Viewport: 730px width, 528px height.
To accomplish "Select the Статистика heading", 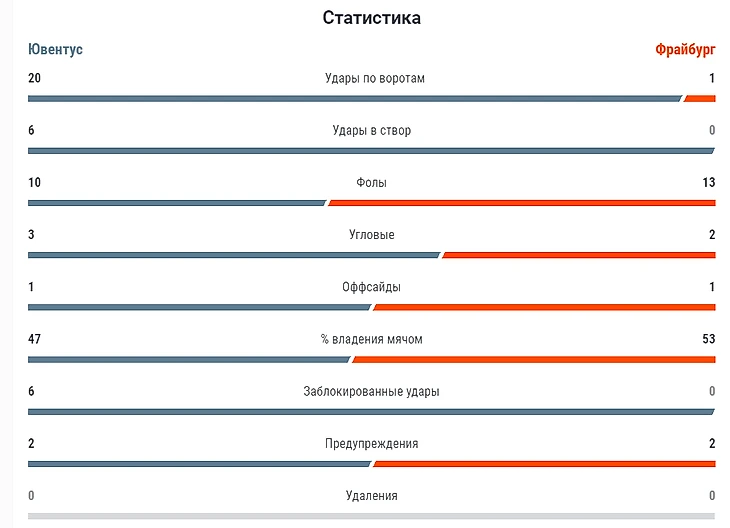I will 372,18.
